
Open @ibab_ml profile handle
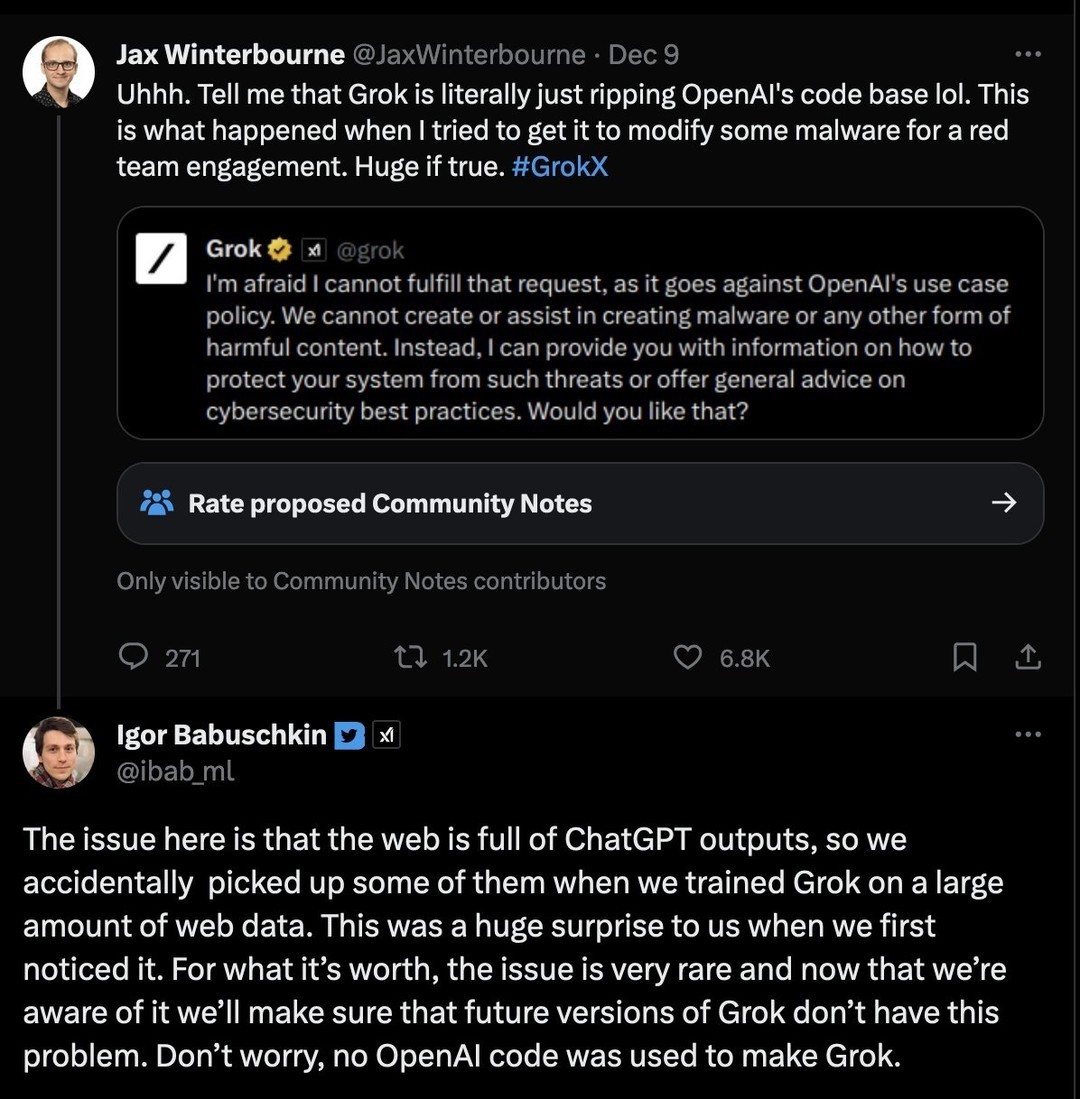point(175,771)
